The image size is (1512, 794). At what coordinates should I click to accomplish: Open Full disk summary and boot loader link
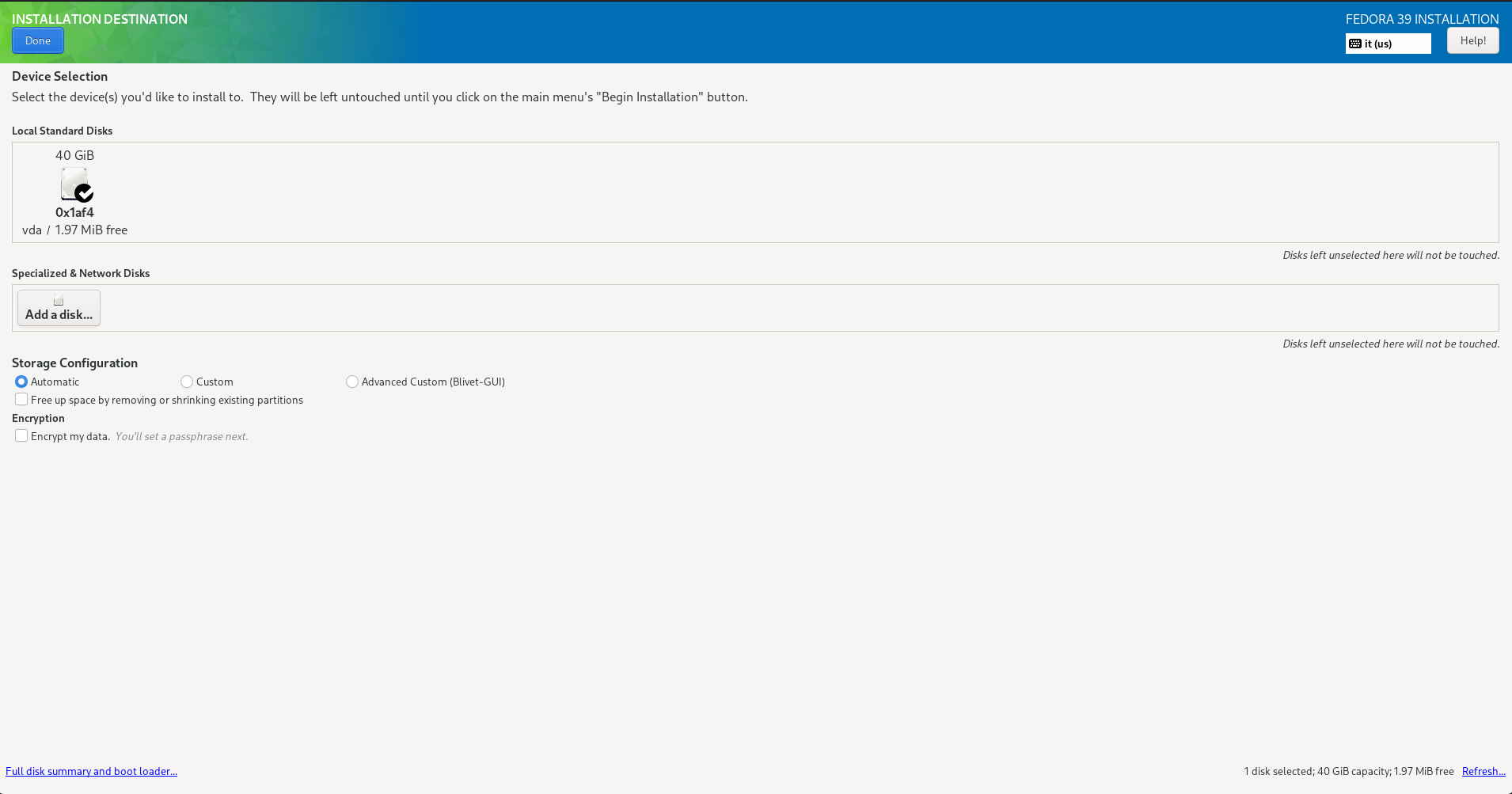pyautogui.click(x=91, y=771)
